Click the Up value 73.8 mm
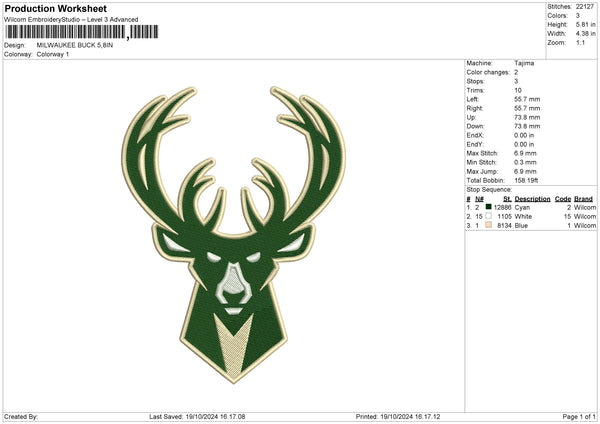This screenshot has height=424, width=600. tap(527, 117)
